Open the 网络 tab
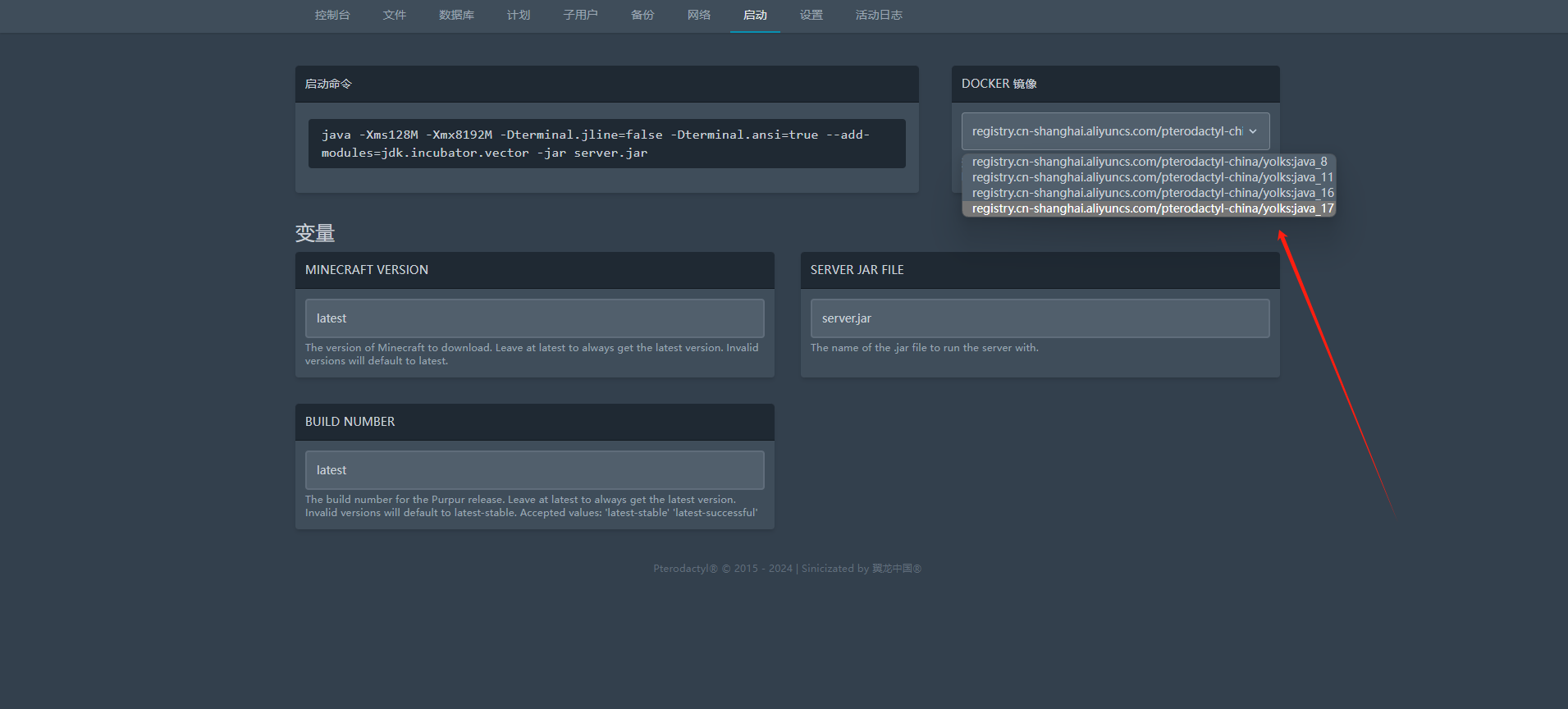The height and width of the screenshot is (709, 1568). point(699,15)
